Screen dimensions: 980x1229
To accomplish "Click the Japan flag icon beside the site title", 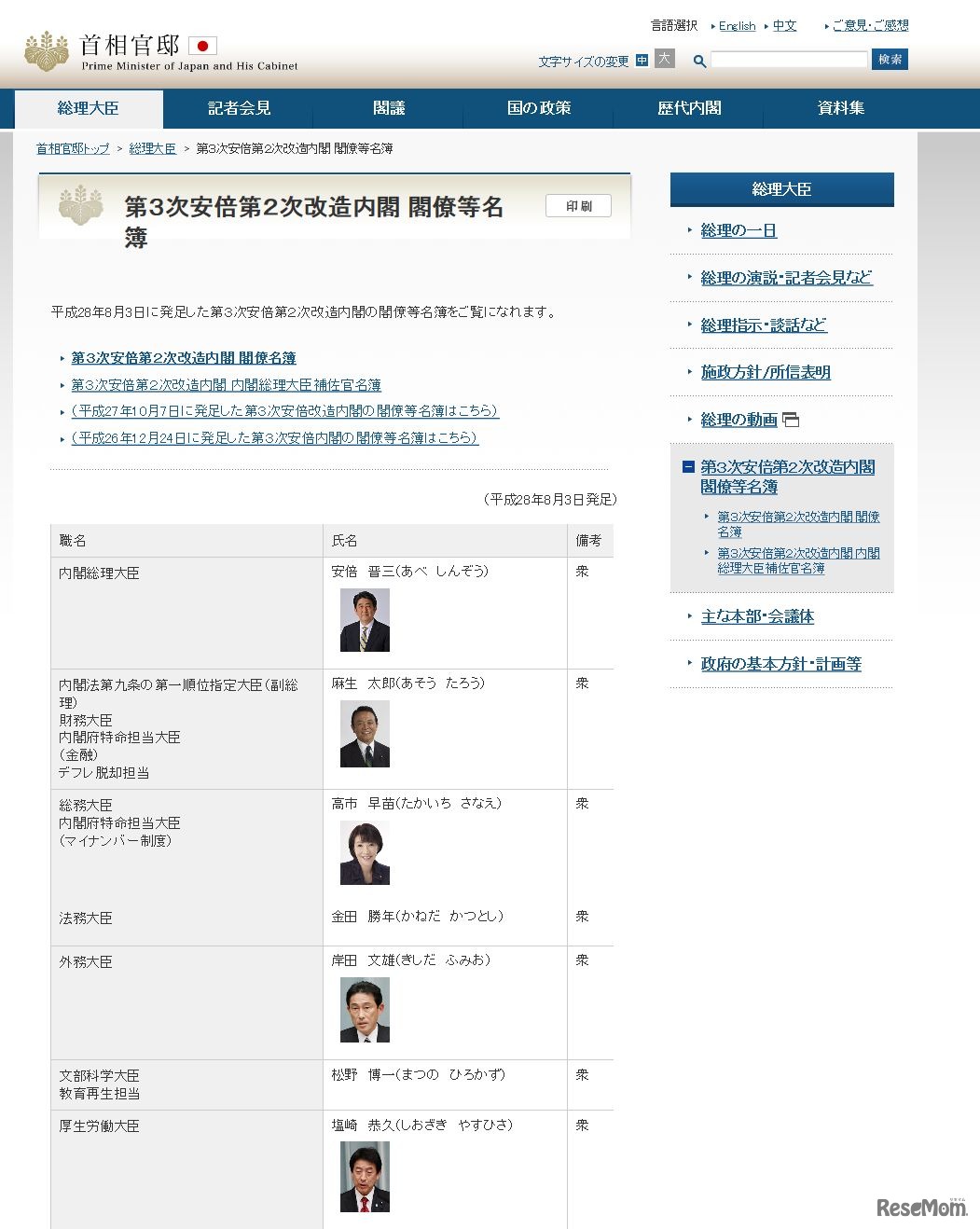I will pyautogui.click(x=202, y=45).
